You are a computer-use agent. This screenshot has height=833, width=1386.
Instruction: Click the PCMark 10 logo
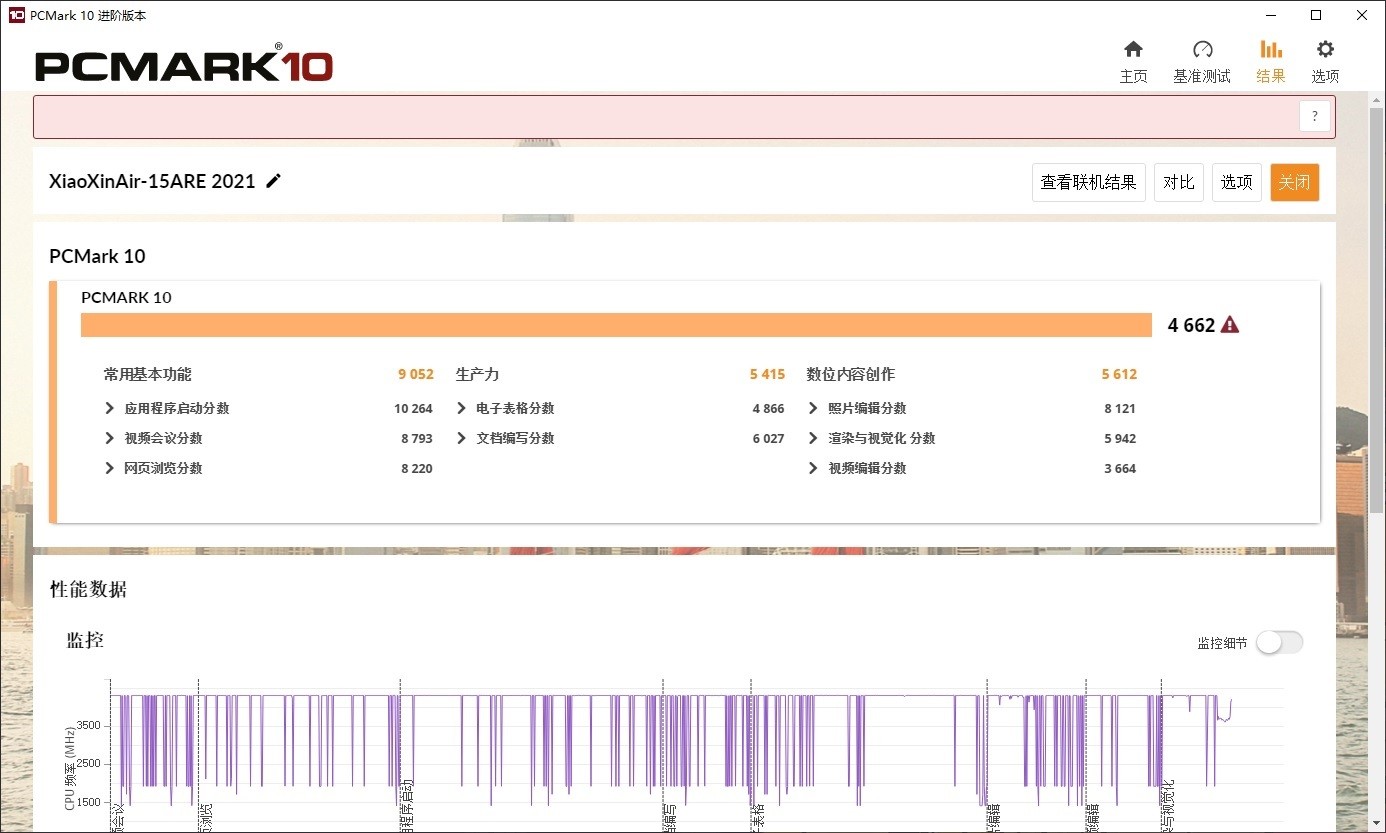point(184,66)
